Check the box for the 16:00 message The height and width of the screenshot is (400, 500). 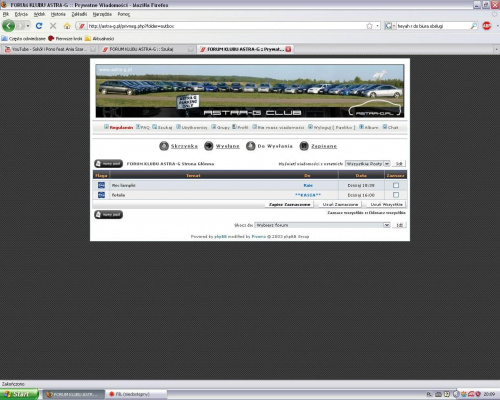pos(396,195)
